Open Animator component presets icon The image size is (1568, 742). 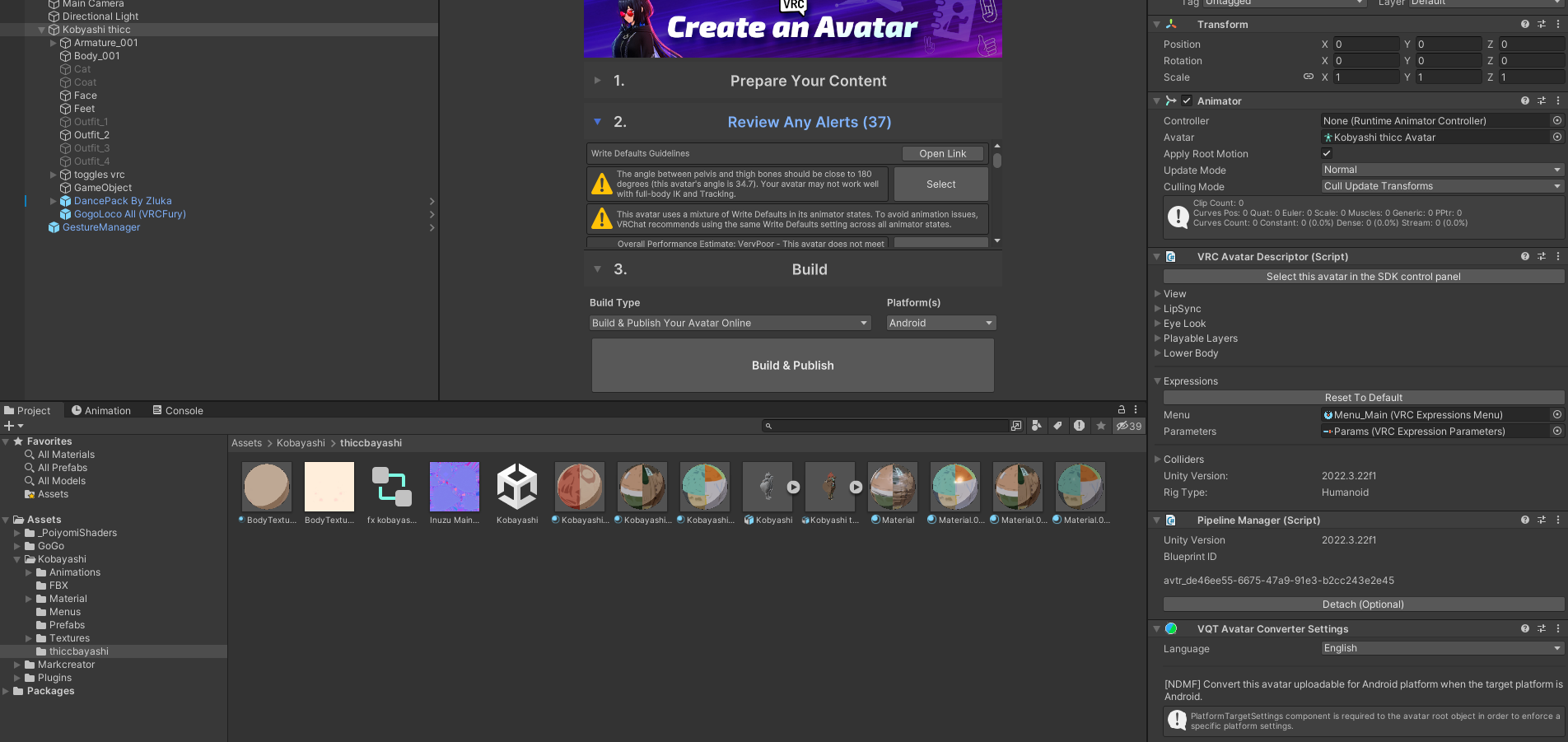[1542, 100]
